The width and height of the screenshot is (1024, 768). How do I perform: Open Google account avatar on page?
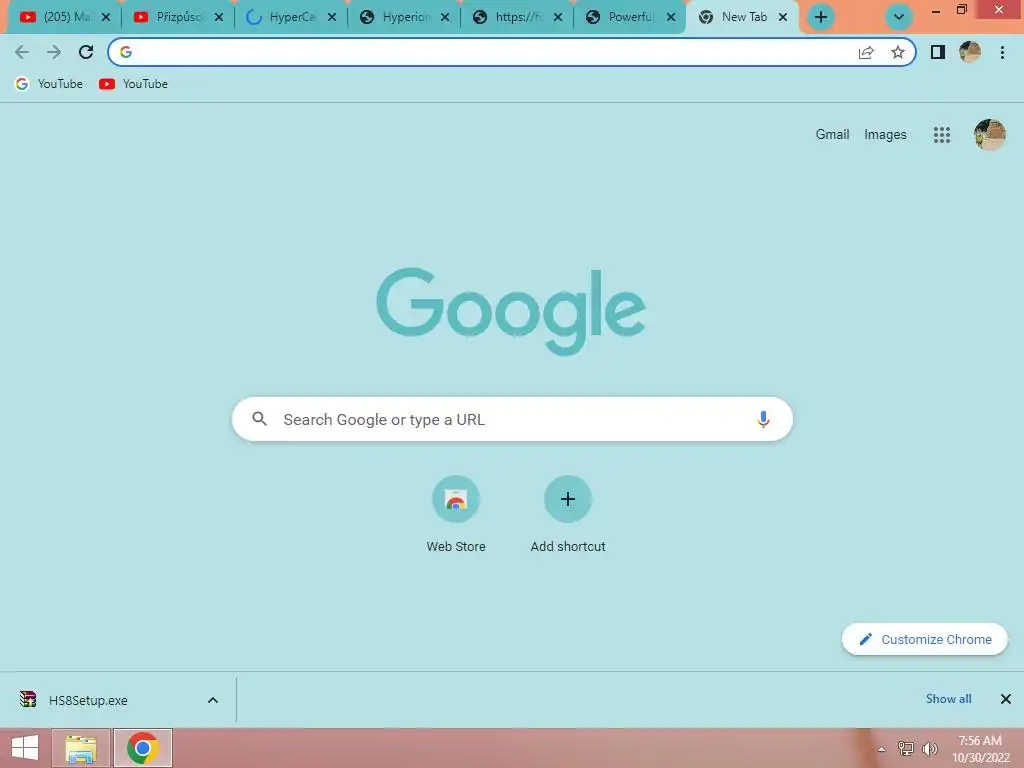(x=989, y=135)
